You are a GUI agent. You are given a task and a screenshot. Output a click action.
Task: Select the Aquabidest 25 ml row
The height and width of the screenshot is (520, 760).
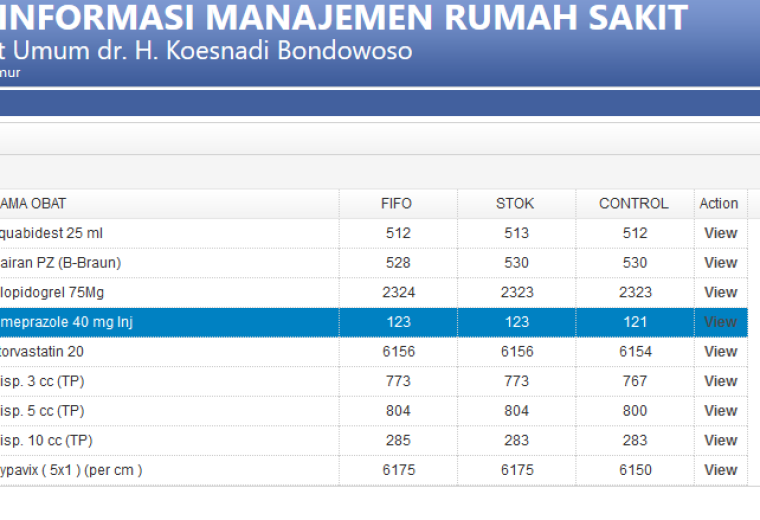tap(373, 233)
